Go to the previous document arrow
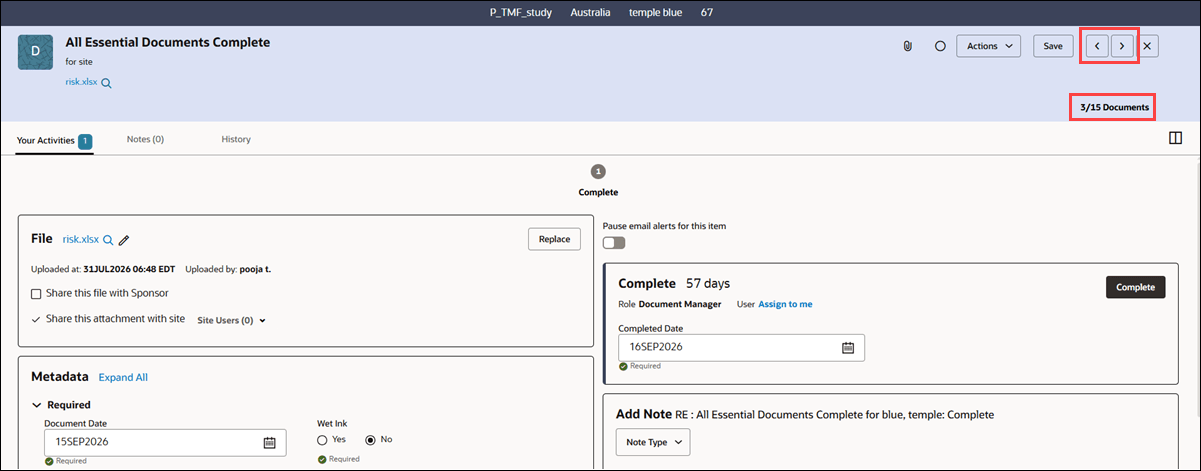Viewport: 1201px width, 471px height. [1097, 46]
